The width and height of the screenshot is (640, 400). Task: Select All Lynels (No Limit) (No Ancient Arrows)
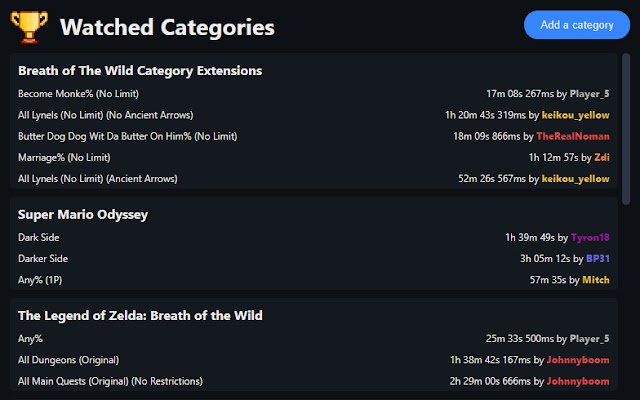click(105, 115)
